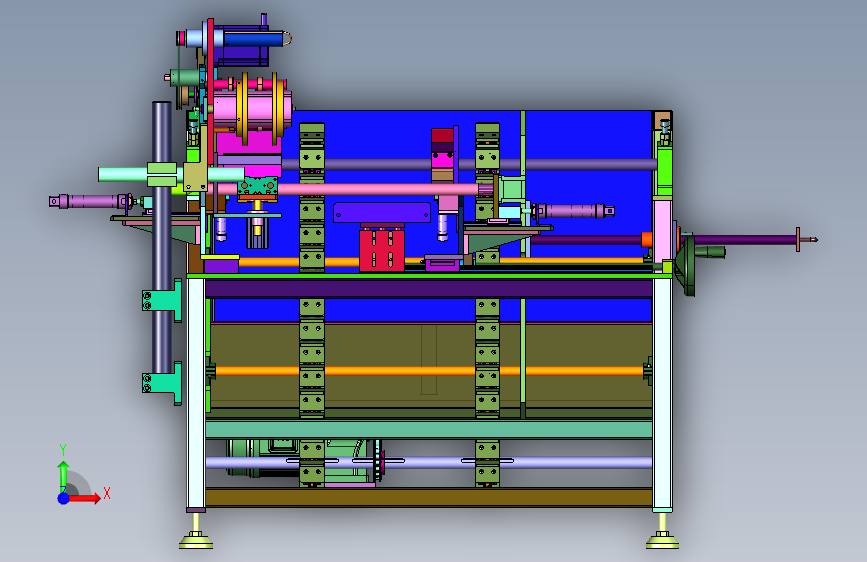Select the left leveling foot pad

tap(196, 541)
